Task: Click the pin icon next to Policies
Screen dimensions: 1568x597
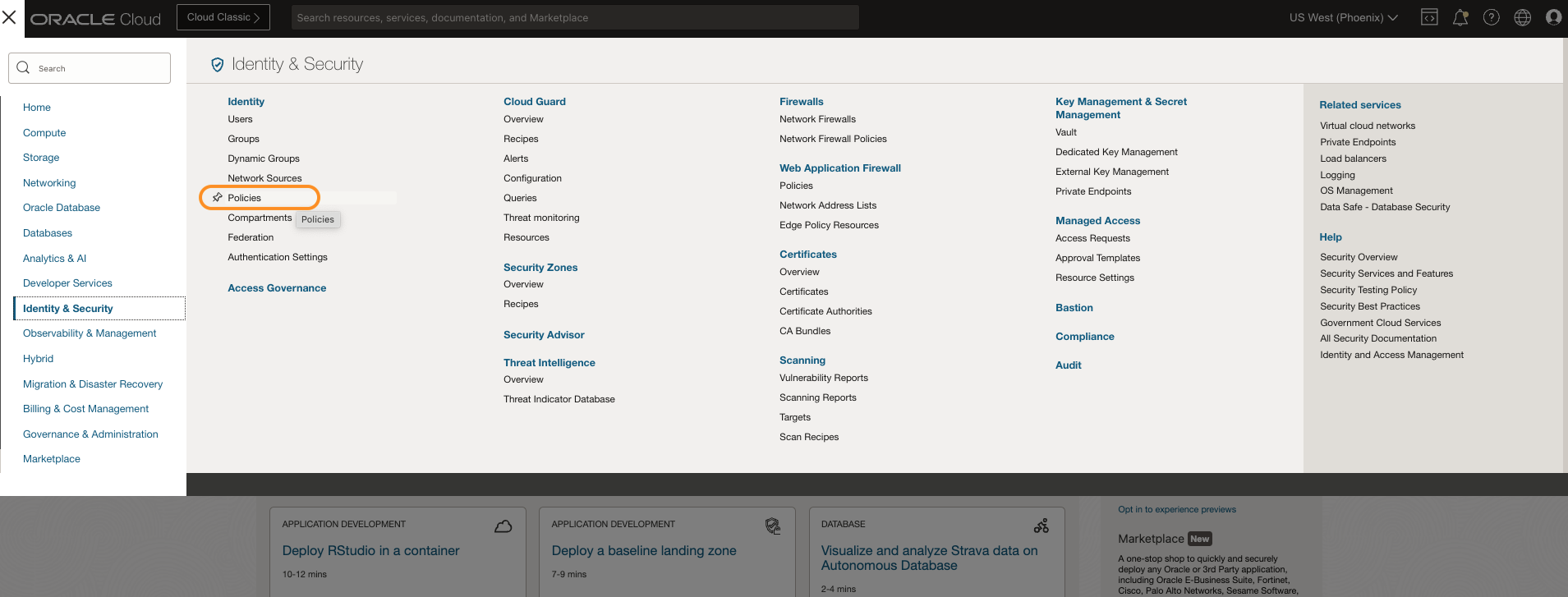Action: (x=218, y=197)
